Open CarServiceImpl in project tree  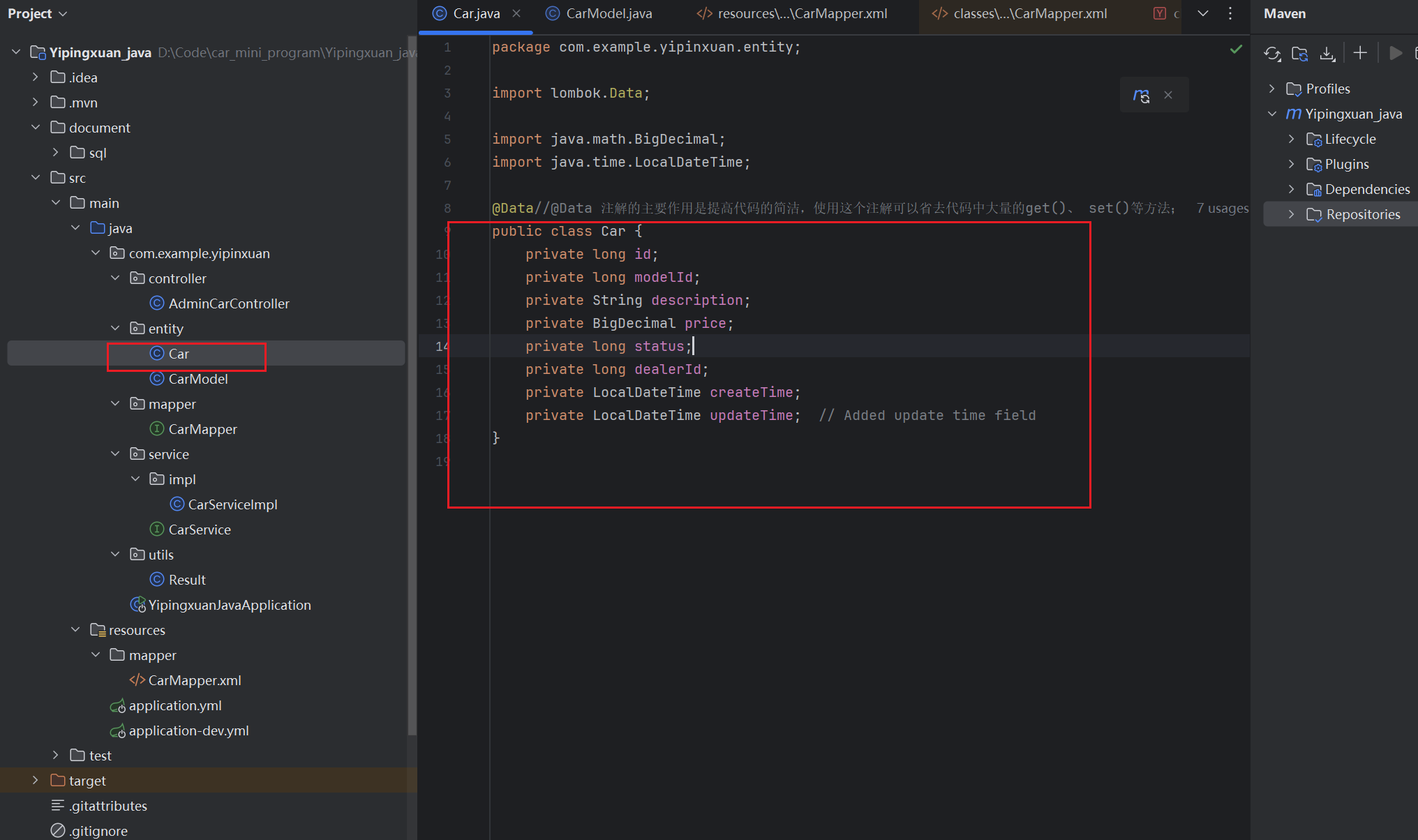click(x=232, y=504)
